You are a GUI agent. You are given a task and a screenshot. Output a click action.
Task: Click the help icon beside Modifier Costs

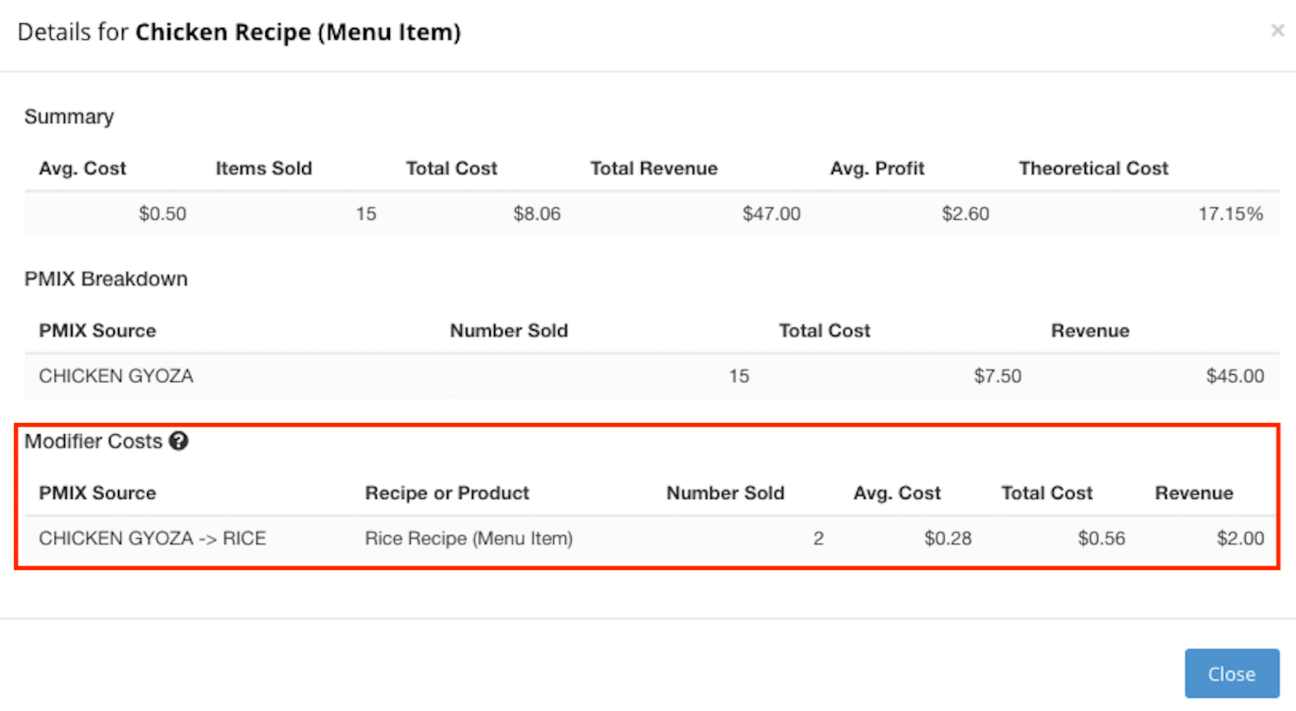(x=178, y=441)
